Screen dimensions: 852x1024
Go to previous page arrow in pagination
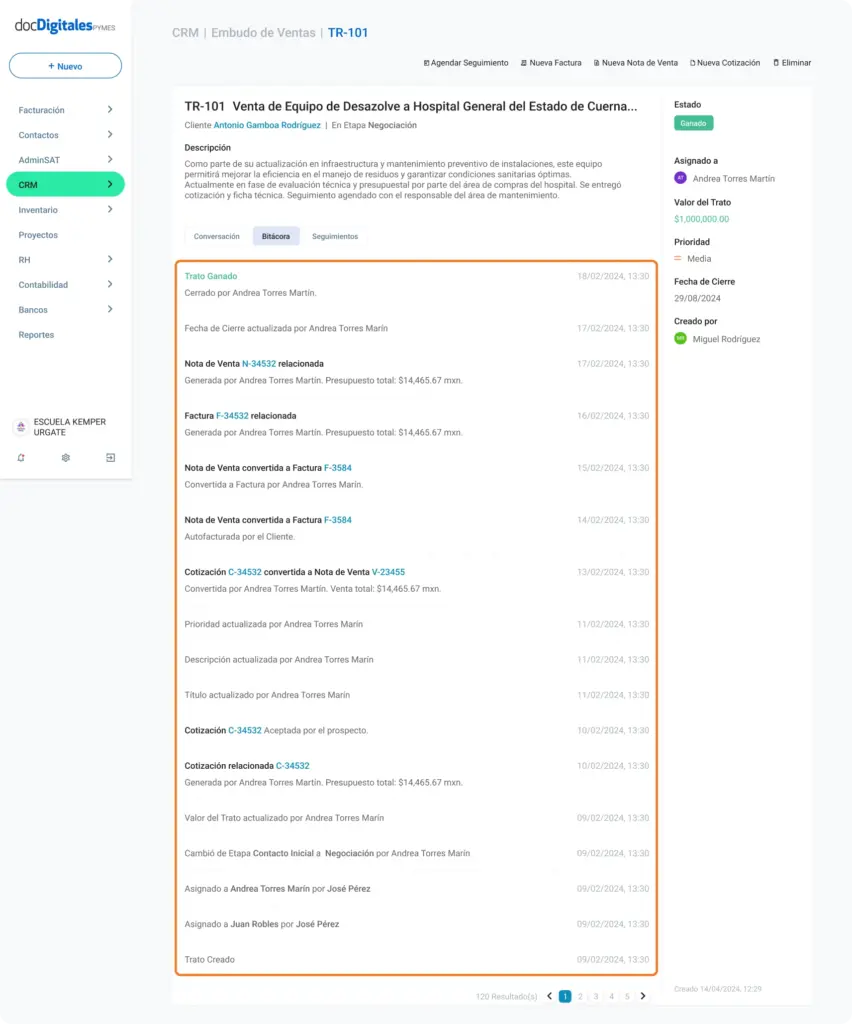[x=550, y=996]
